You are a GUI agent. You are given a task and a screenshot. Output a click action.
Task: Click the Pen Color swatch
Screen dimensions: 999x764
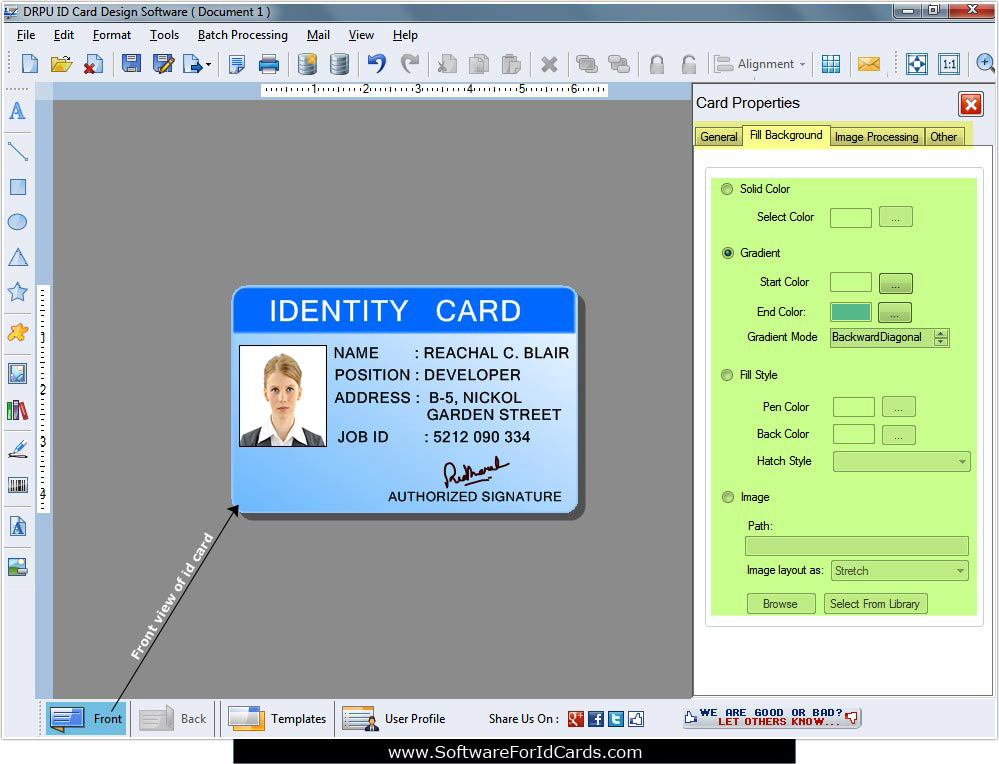[854, 407]
